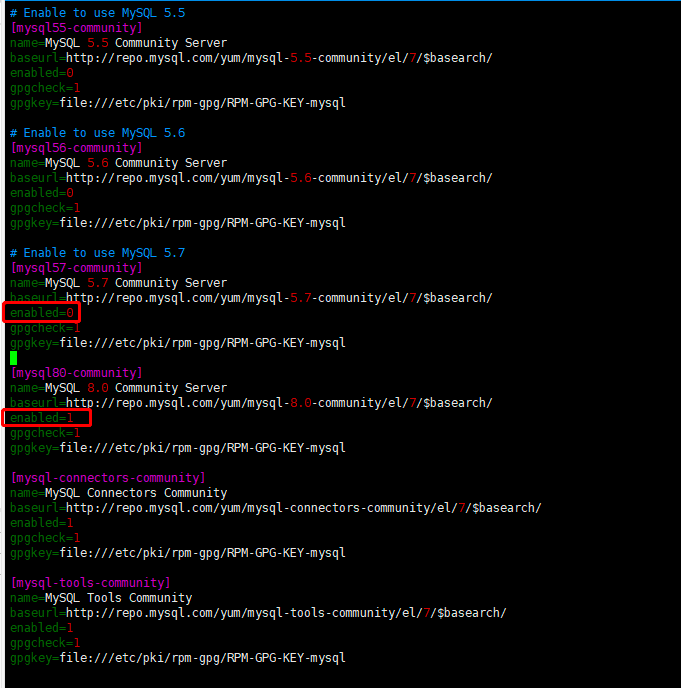
Task: Click the green block cursor in the terminal
Action: pos(14,358)
